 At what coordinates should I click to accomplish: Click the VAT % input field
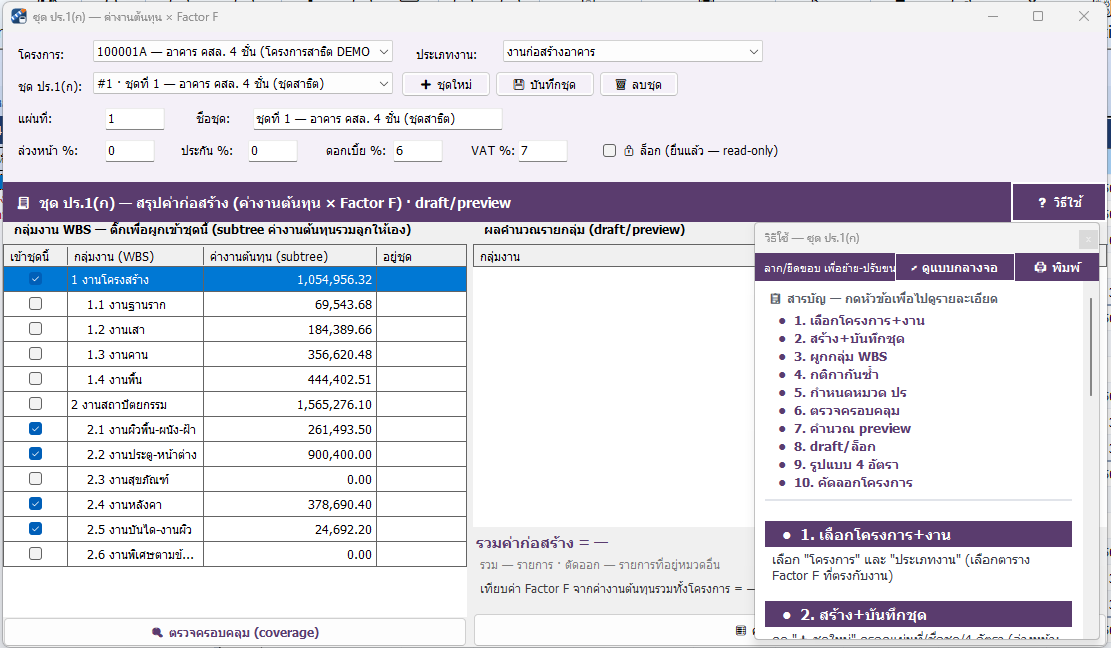[x=543, y=151]
